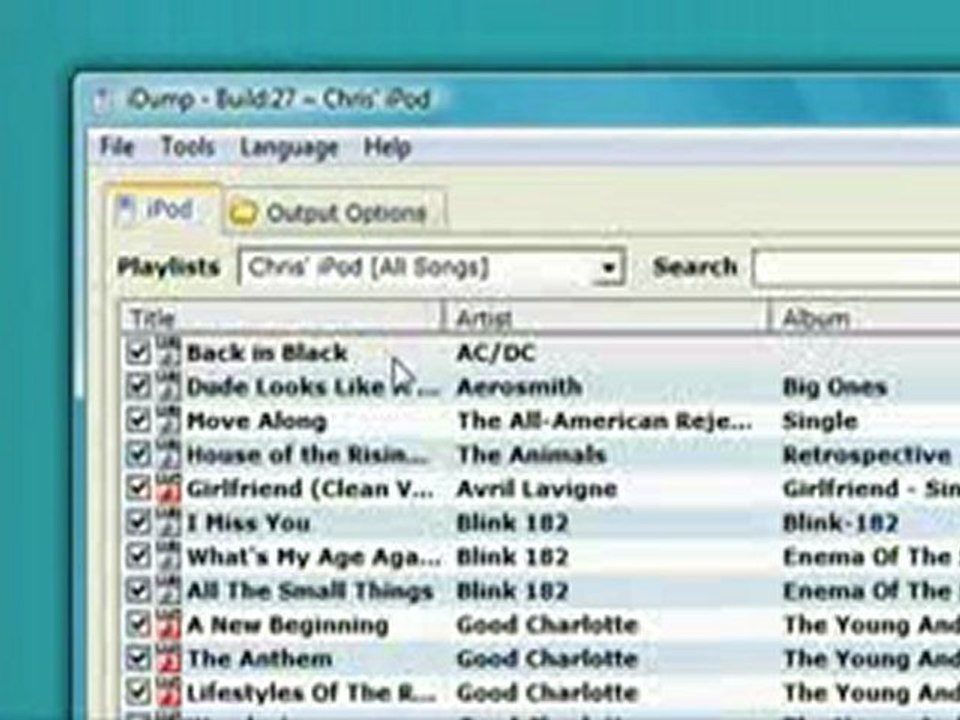The width and height of the screenshot is (960, 720).
Task: Click the album cell Blink-182
Action: [840, 523]
